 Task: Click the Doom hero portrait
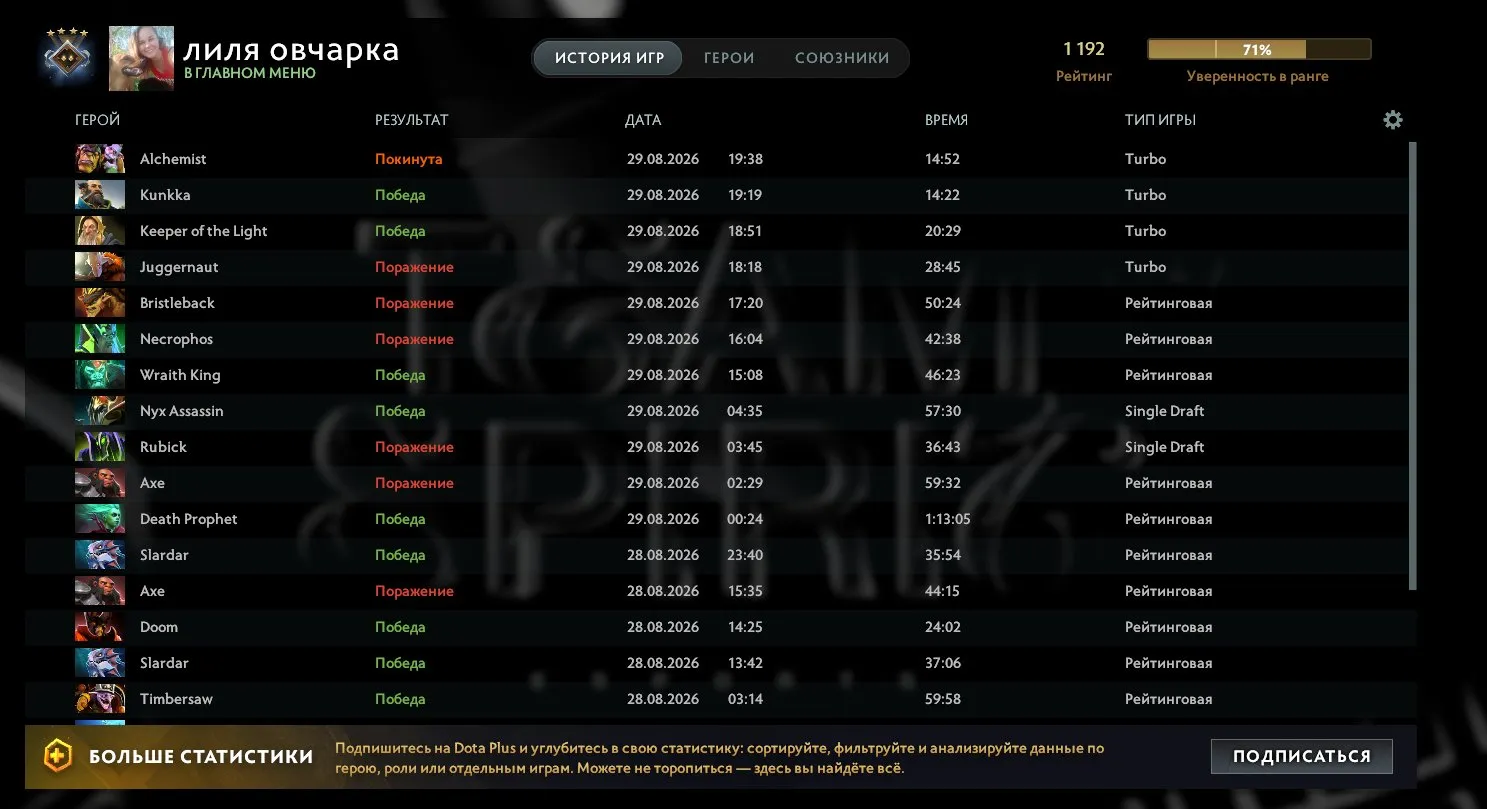100,627
